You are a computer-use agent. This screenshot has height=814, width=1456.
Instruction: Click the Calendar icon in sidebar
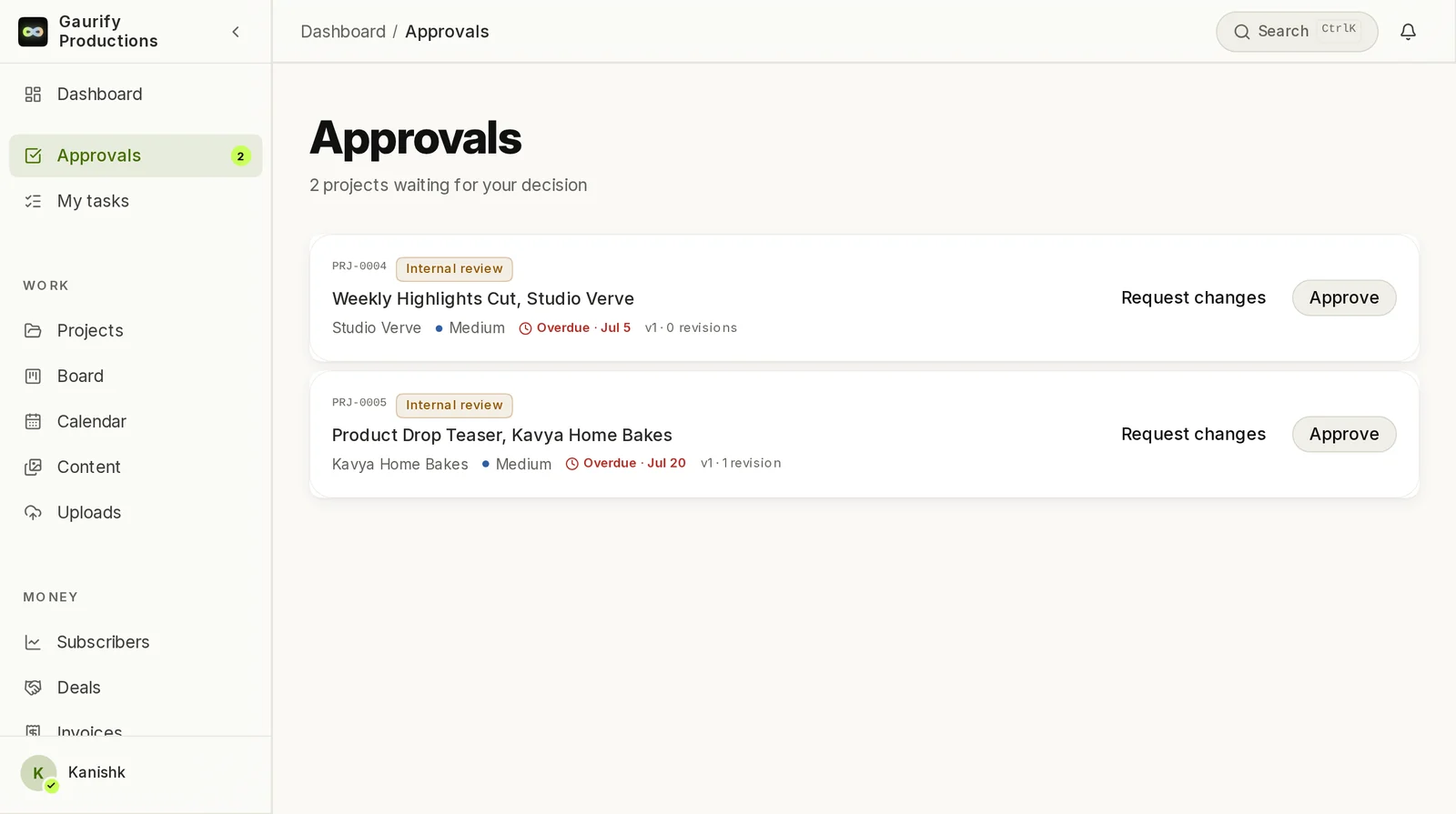pyautogui.click(x=34, y=421)
